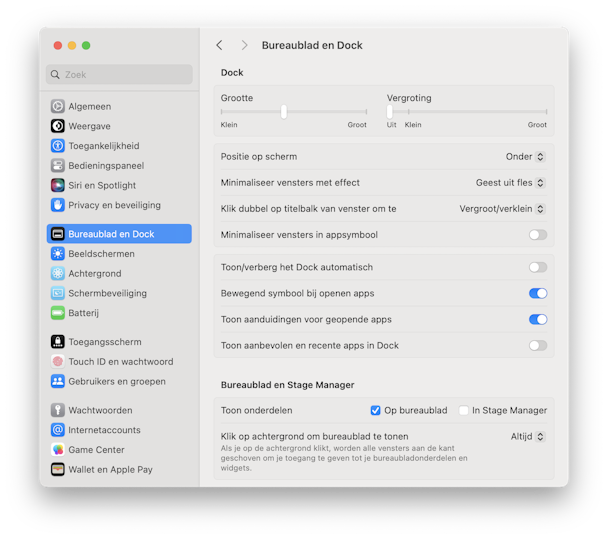This screenshot has height=539, width=608.
Task: Open Toegankelijkheid accessibility icon
Action: point(58,146)
